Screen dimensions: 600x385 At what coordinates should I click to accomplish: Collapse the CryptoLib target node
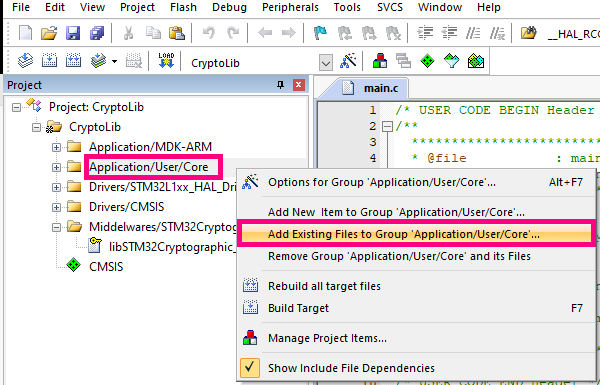[x=36, y=127]
